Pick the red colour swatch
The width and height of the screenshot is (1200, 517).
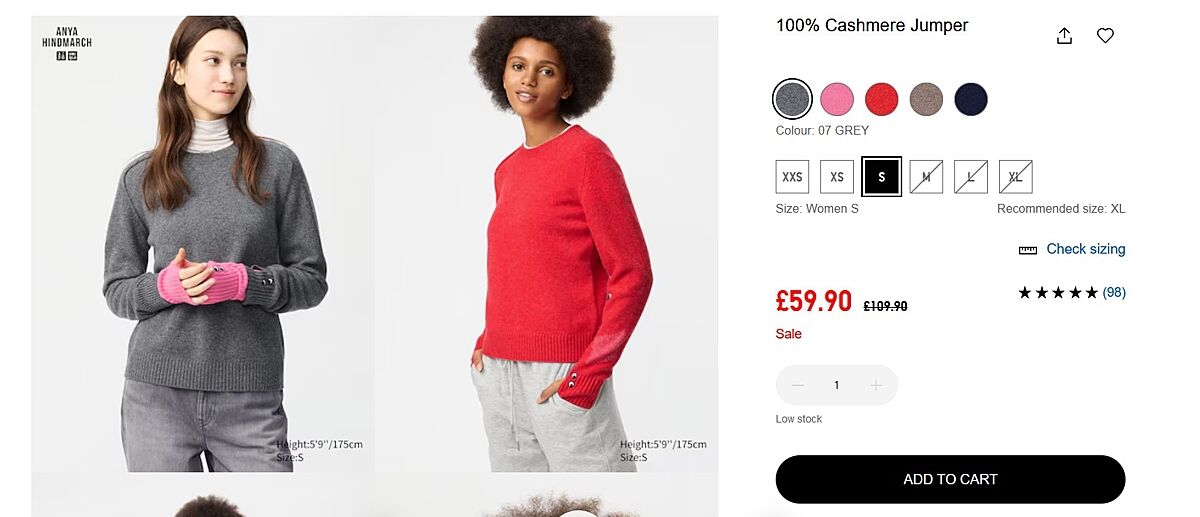point(882,99)
